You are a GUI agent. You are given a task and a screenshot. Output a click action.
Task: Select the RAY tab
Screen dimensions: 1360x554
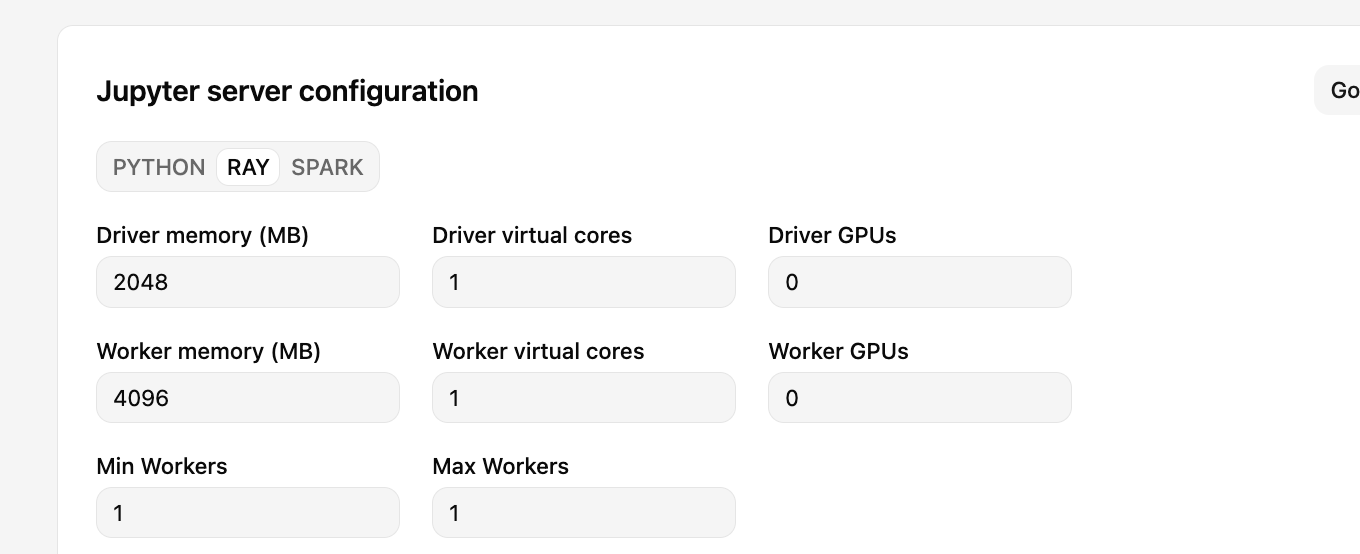(248, 167)
